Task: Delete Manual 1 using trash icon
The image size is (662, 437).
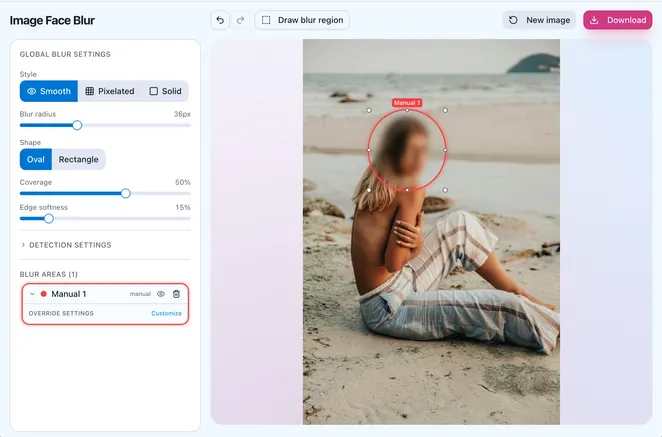Action: click(x=176, y=294)
